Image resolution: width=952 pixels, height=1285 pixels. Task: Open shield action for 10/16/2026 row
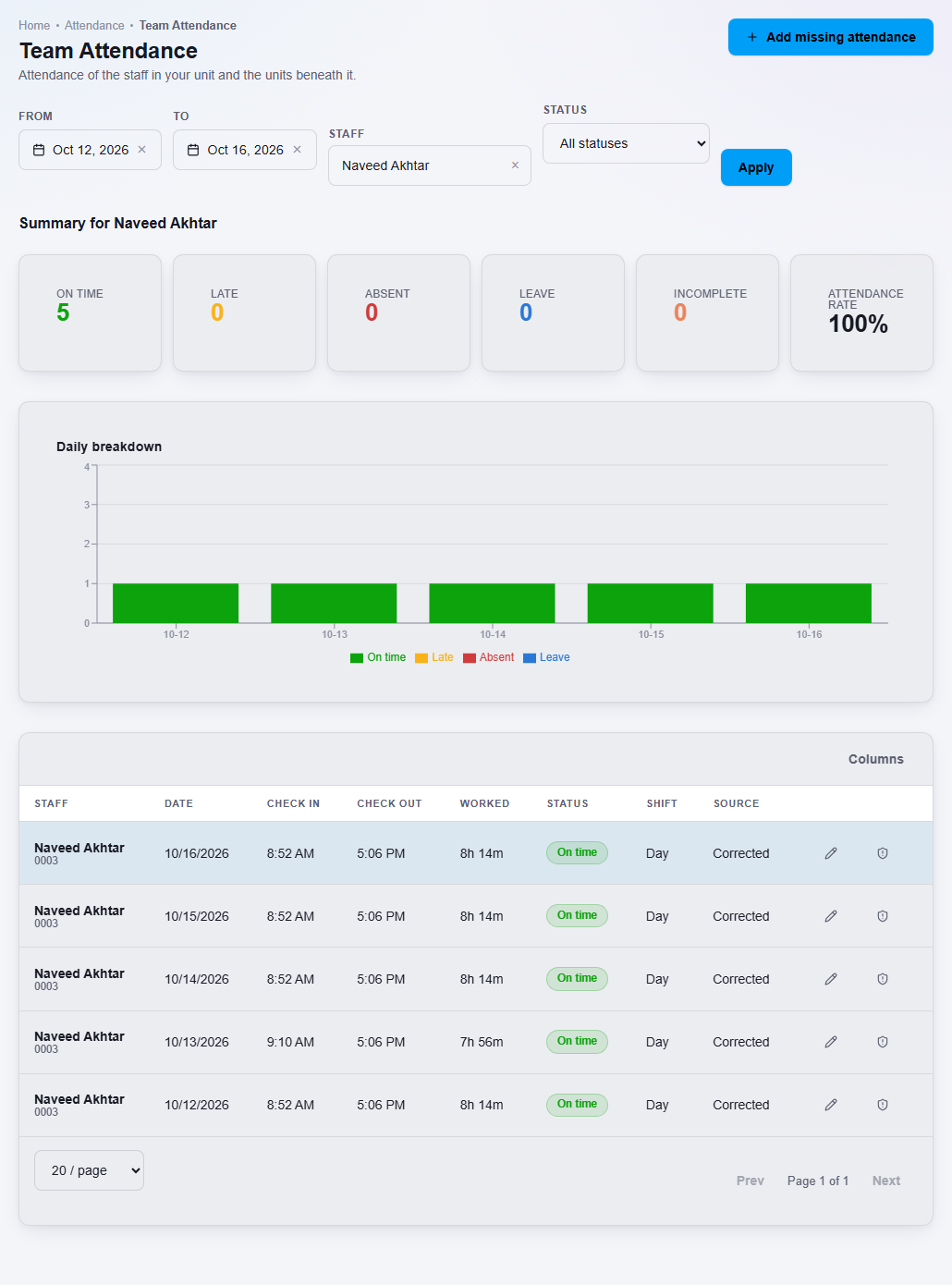(x=883, y=853)
